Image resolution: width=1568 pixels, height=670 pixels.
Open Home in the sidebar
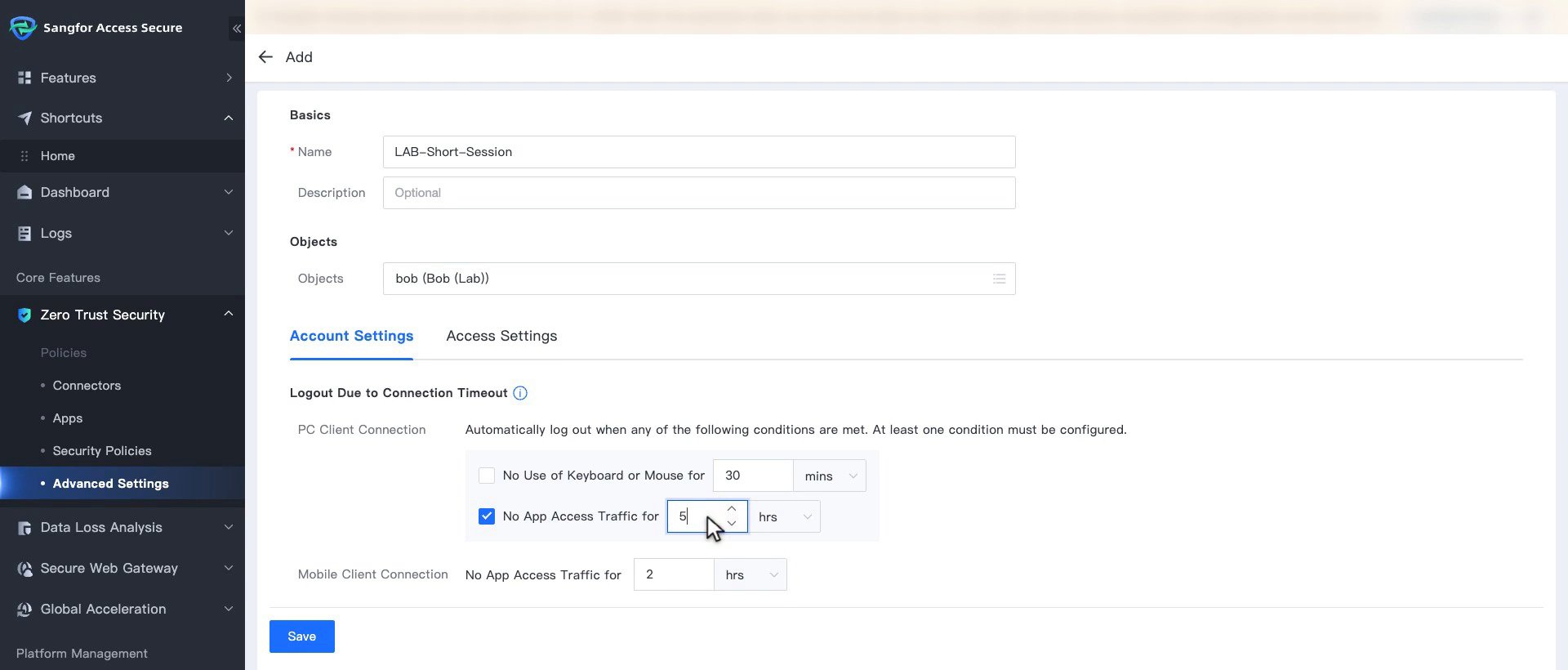pyautogui.click(x=122, y=156)
